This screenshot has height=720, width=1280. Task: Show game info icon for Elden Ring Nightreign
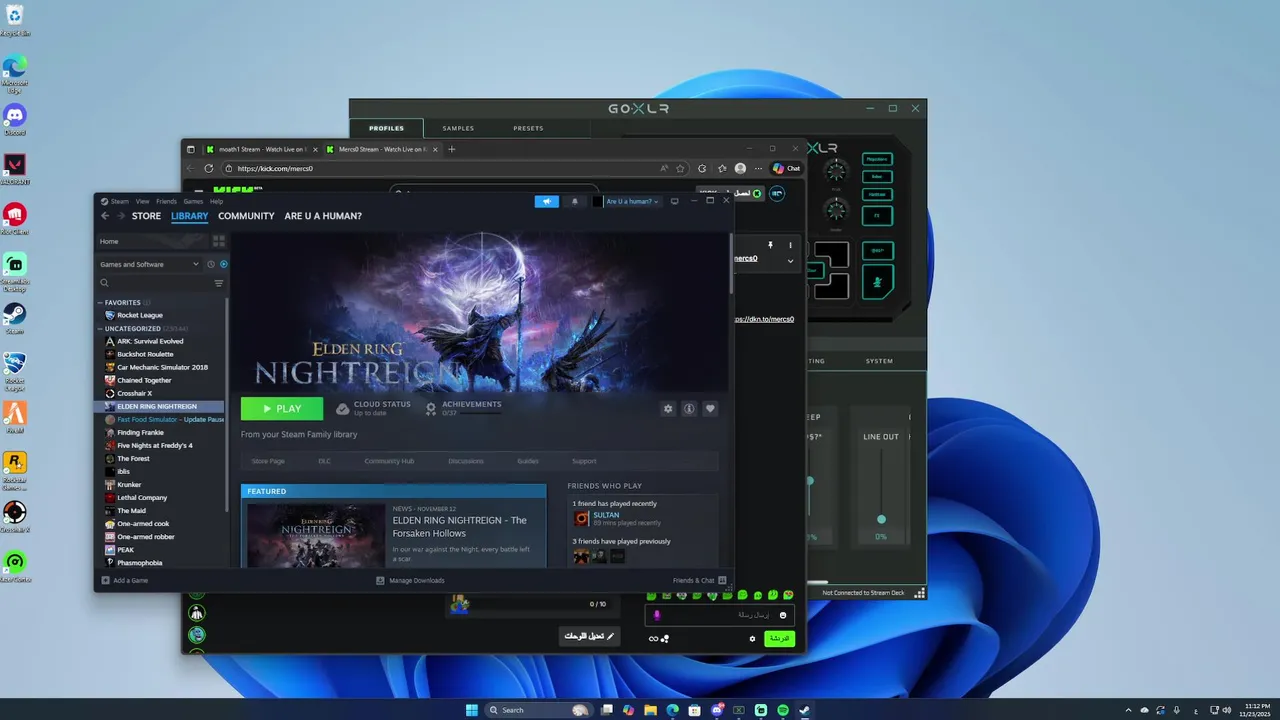pyautogui.click(x=689, y=408)
